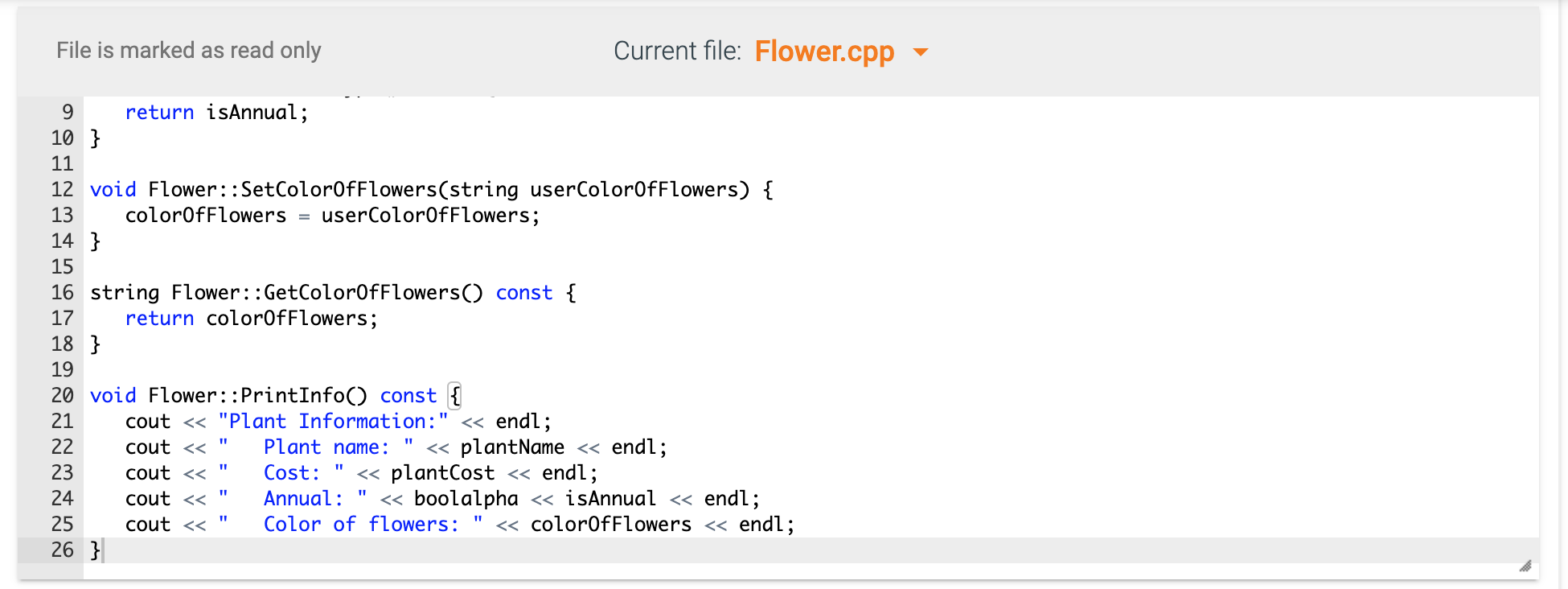Click the "File is marked as read only" notice
The image size is (1568, 589).
189,51
